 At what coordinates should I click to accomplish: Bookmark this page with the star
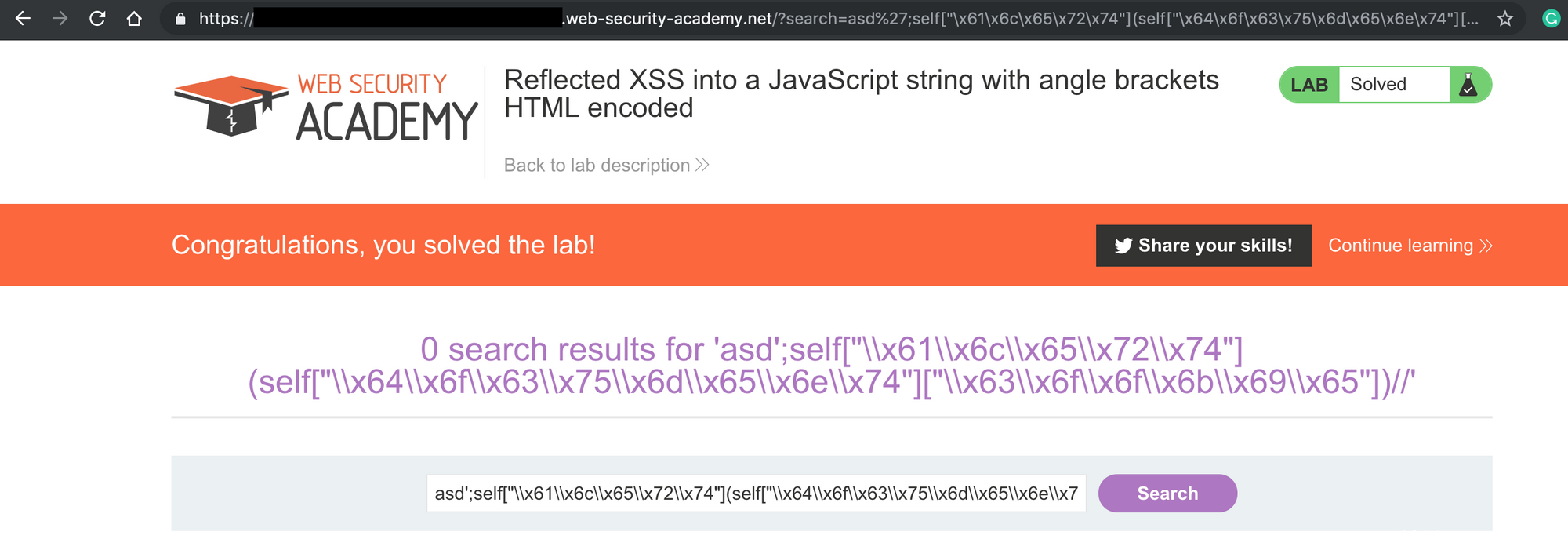(x=1504, y=19)
